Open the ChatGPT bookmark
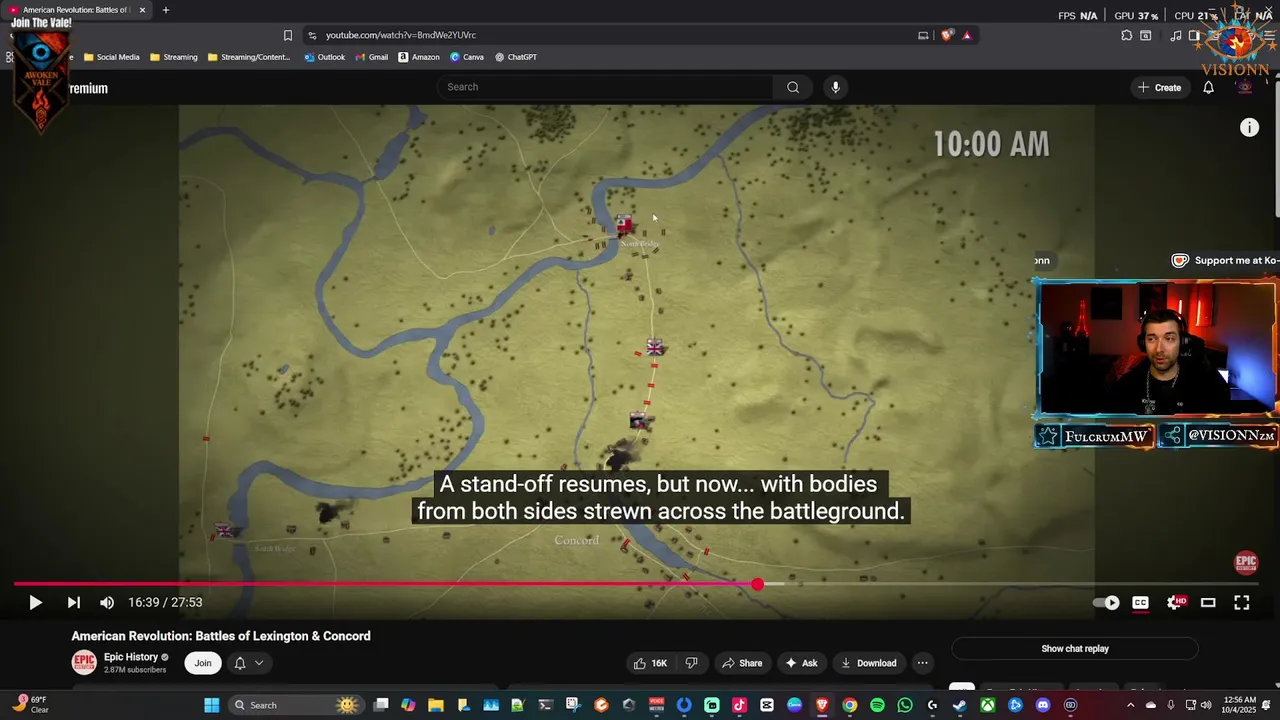This screenshot has width=1280, height=720. (x=516, y=57)
